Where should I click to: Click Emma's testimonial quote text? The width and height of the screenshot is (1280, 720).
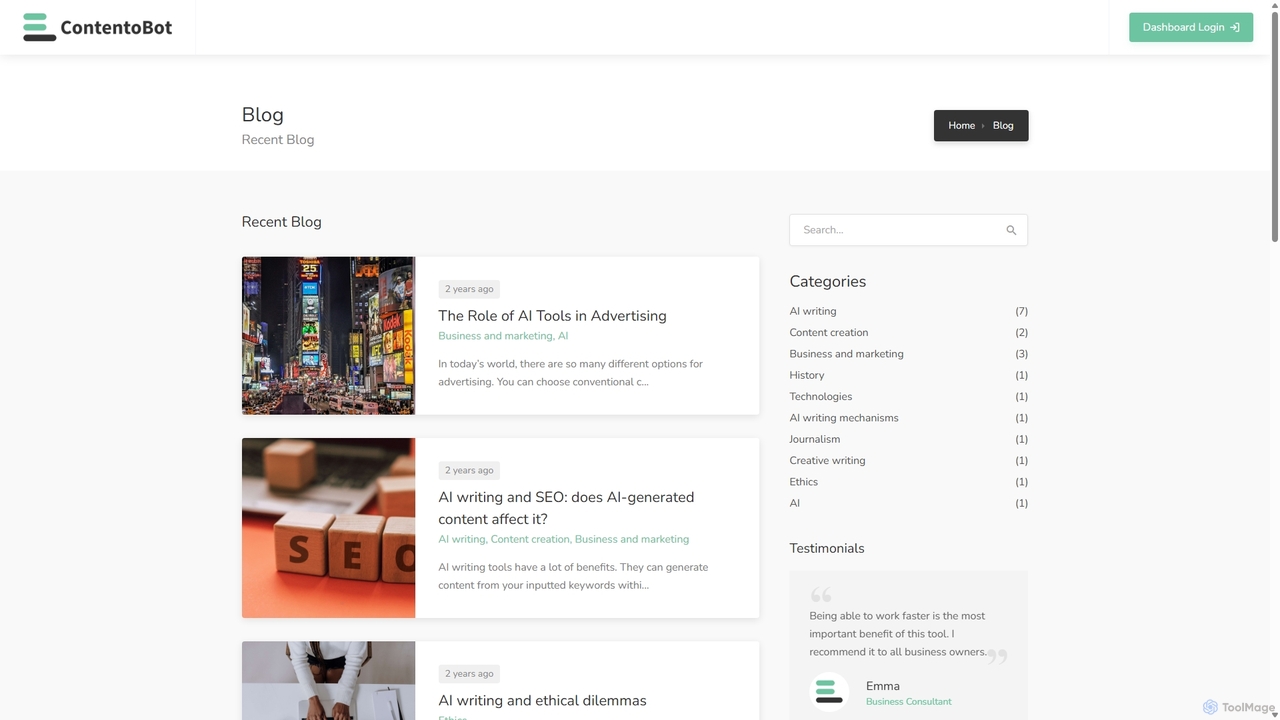point(898,634)
